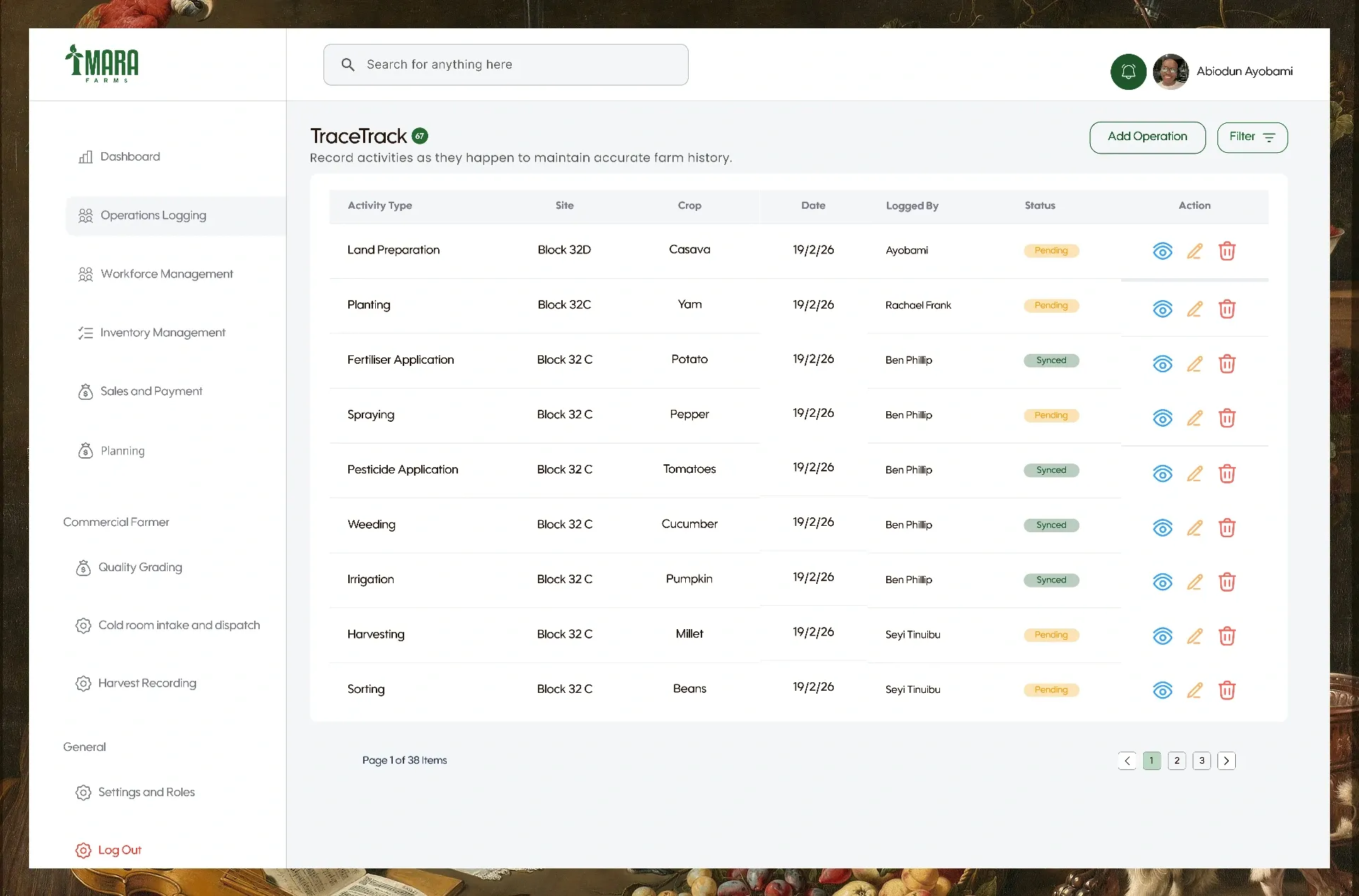
Task: Delete the Sorting row trash icon
Action: coord(1227,690)
